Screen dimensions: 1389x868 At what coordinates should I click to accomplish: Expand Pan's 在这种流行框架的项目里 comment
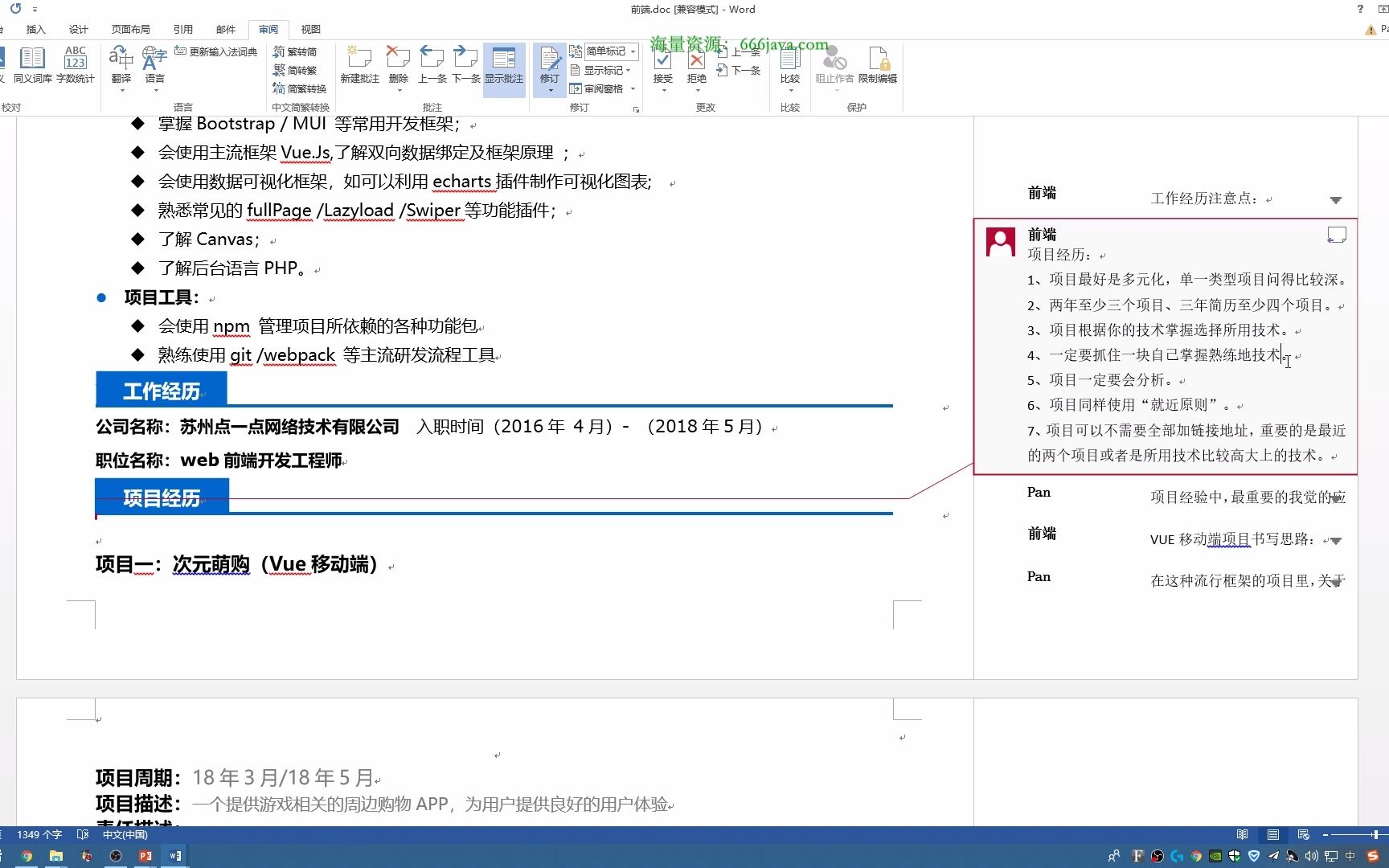(1335, 583)
